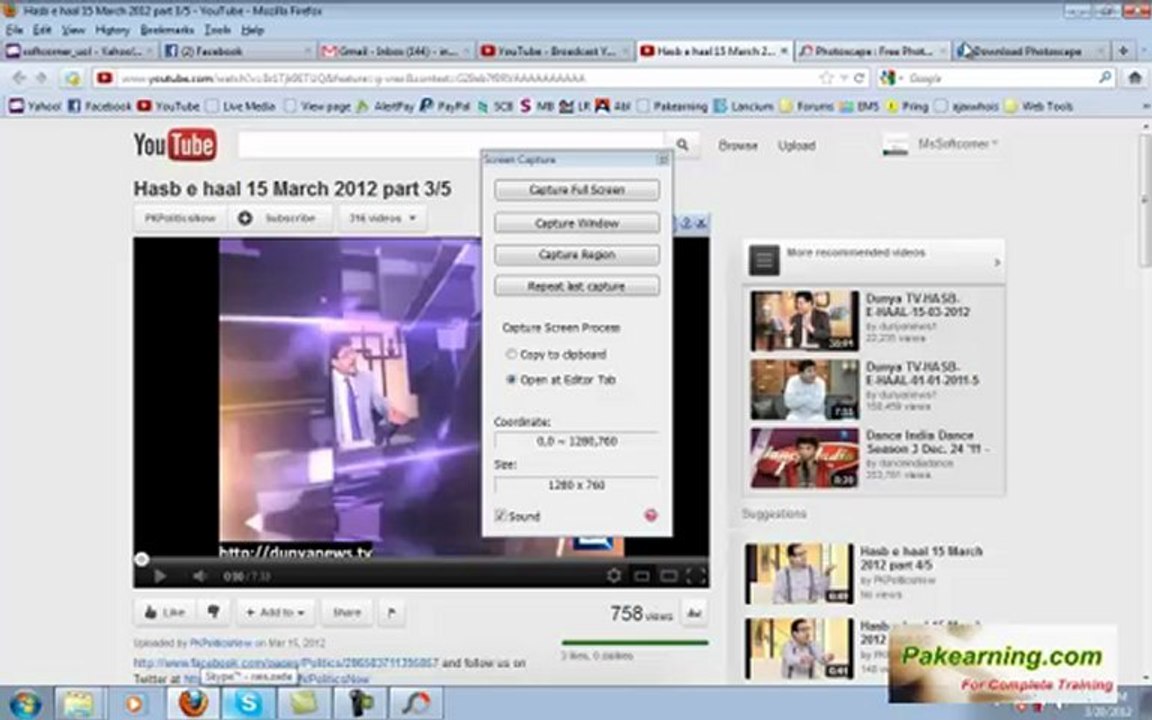
Task: Play the video with the play button
Action: 159,577
